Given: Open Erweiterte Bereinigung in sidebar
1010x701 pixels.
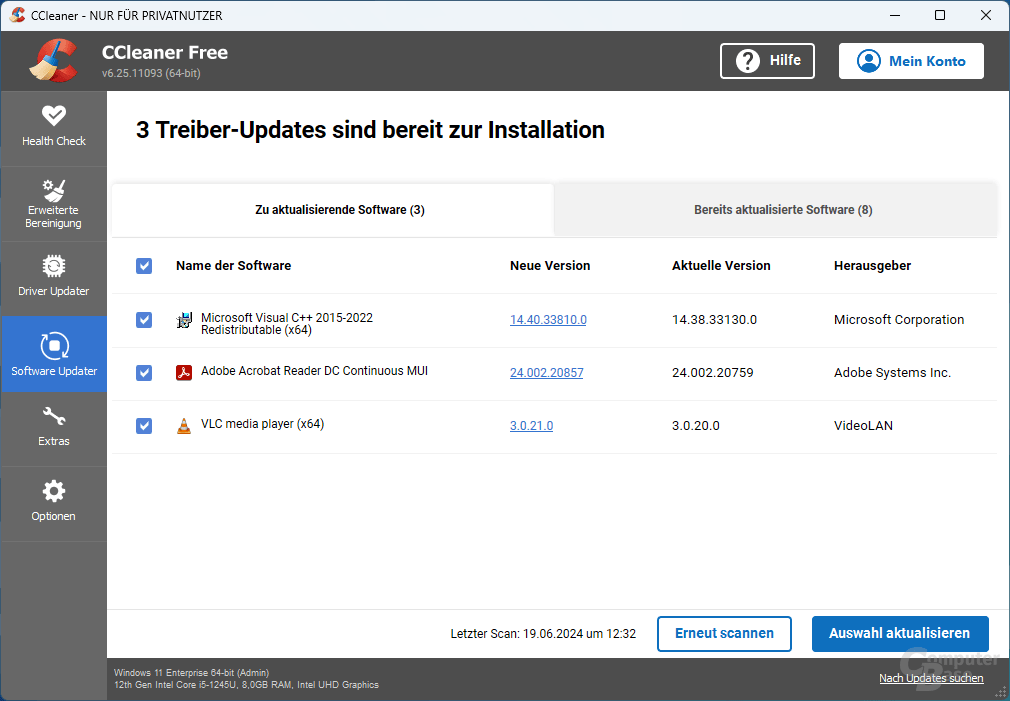Looking at the screenshot, I should pos(53,204).
